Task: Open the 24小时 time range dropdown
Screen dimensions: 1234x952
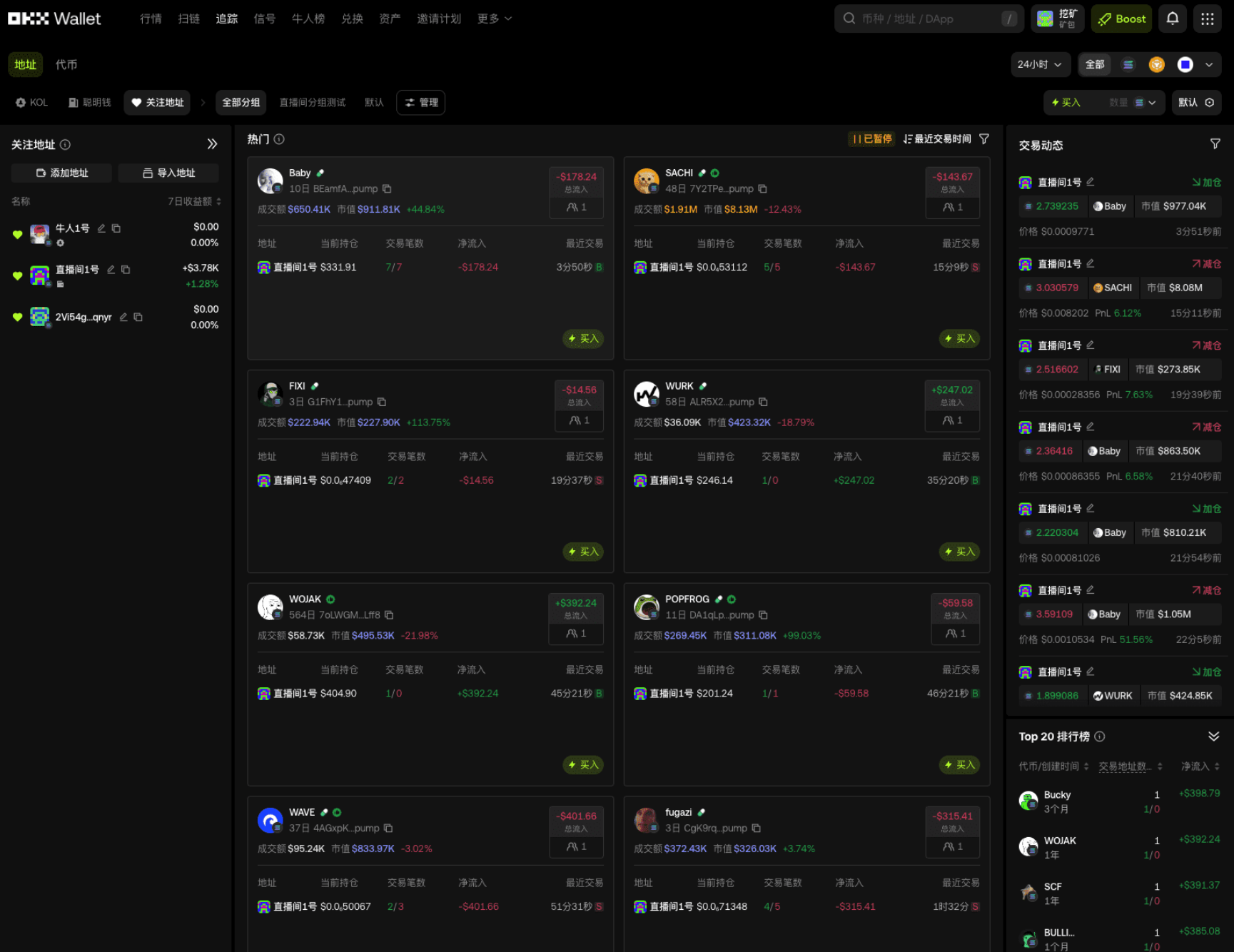Action: 1040,65
